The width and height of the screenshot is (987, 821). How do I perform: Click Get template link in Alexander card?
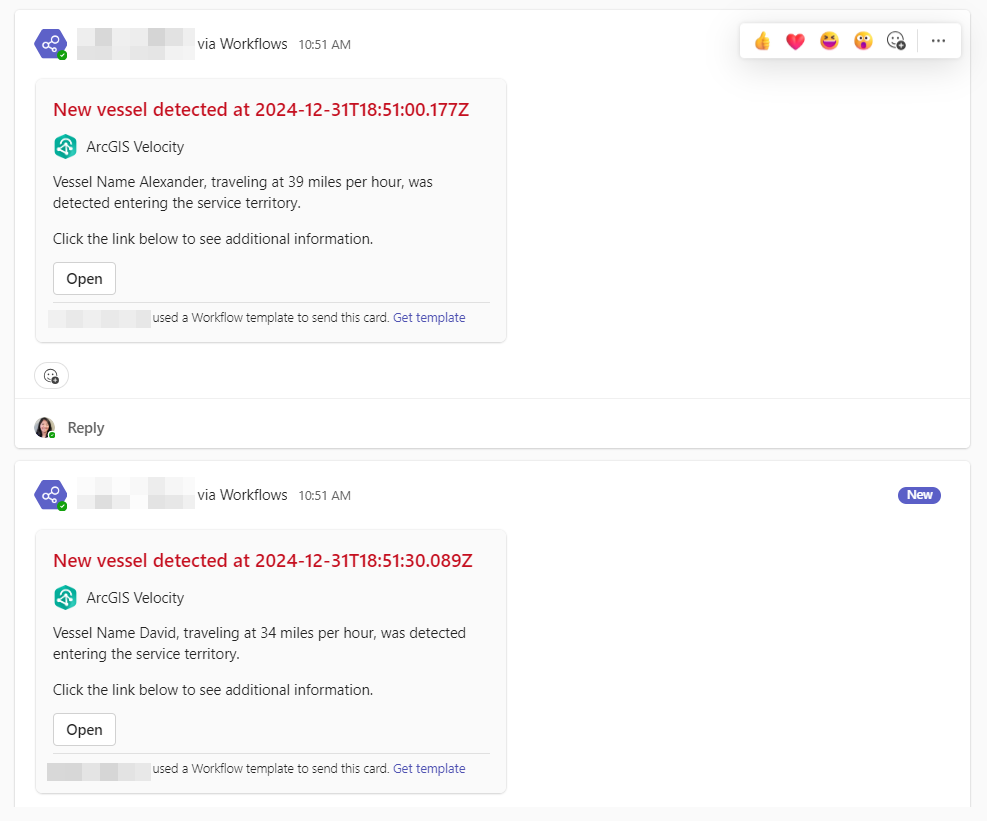tap(429, 318)
